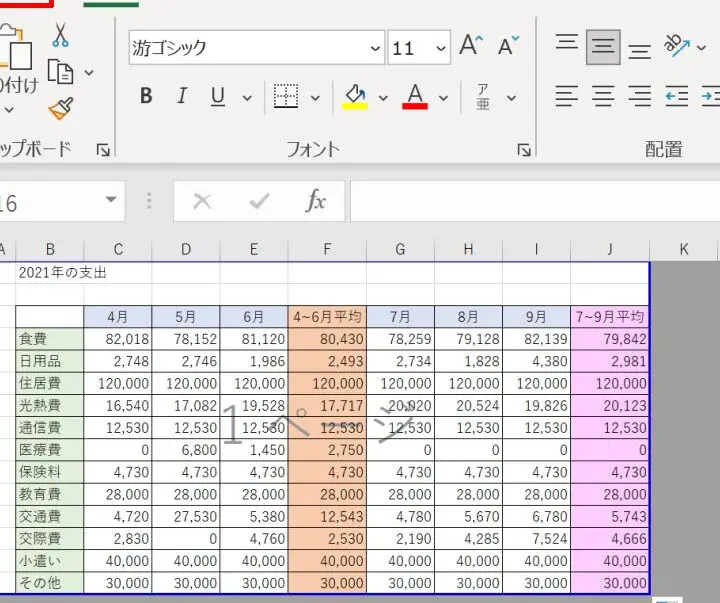Toggle Italic formatting
The image size is (720, 603).
click(x=182, y=97)
